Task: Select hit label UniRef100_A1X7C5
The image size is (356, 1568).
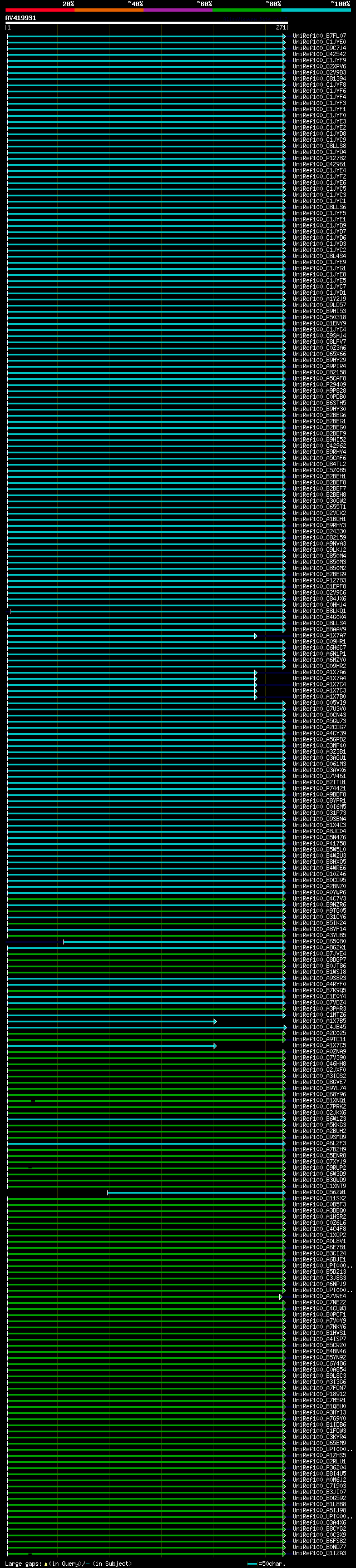Action: (319, 1045)
